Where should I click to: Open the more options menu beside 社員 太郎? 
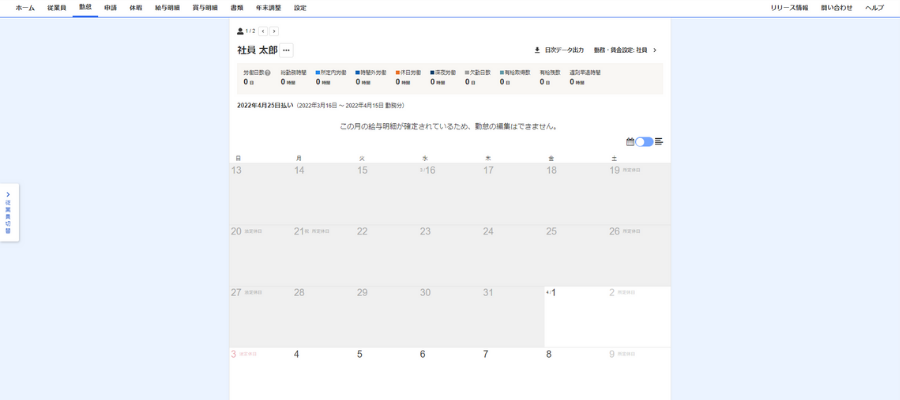(286, 50)
